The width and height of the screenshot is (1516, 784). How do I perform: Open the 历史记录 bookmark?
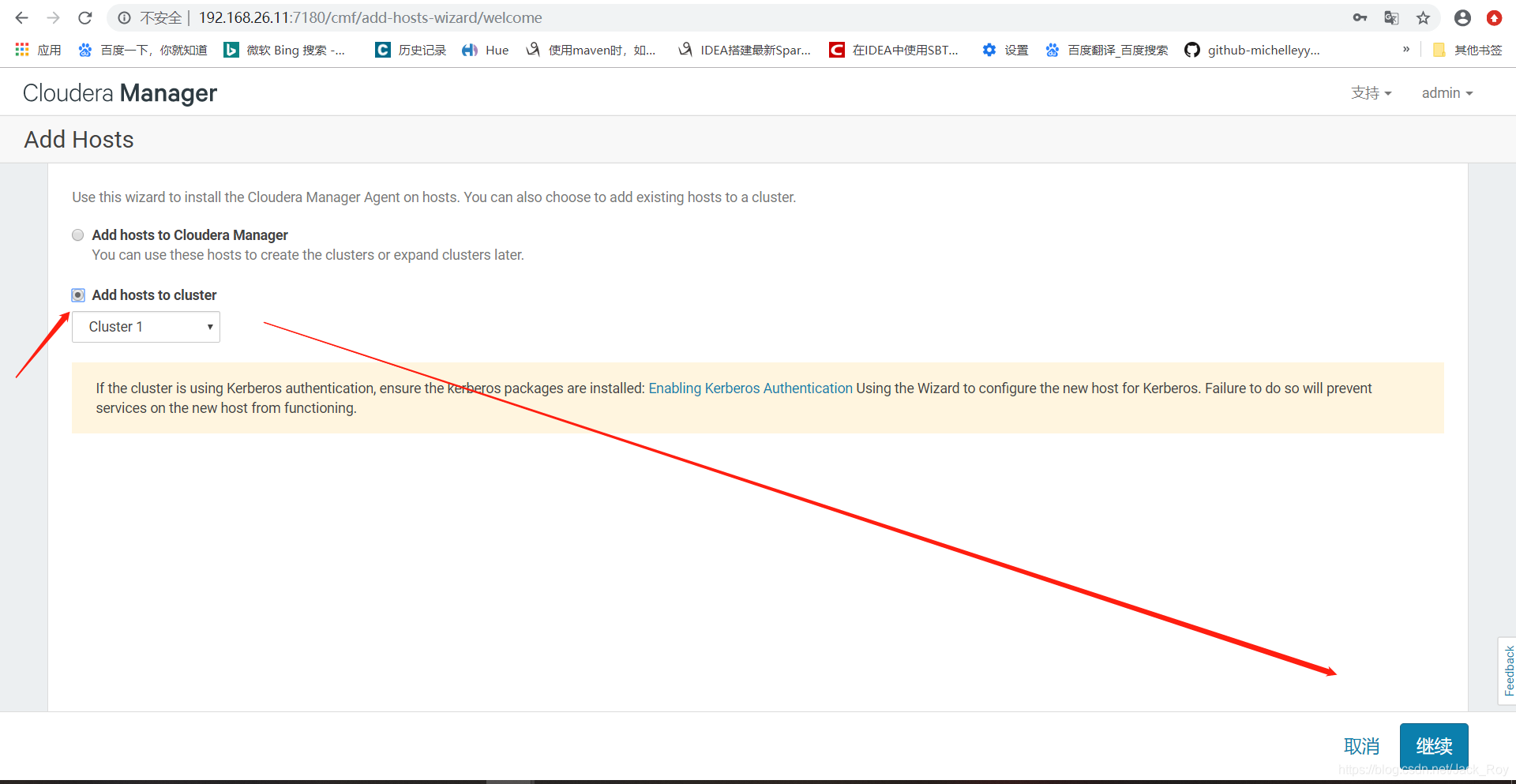[x=411, y=50]
